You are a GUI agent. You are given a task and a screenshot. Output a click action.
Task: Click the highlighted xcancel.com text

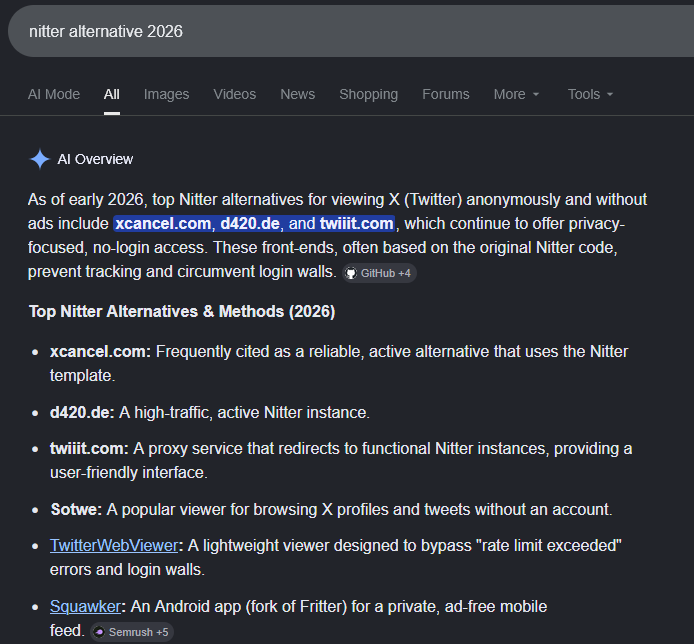point(163,224)
